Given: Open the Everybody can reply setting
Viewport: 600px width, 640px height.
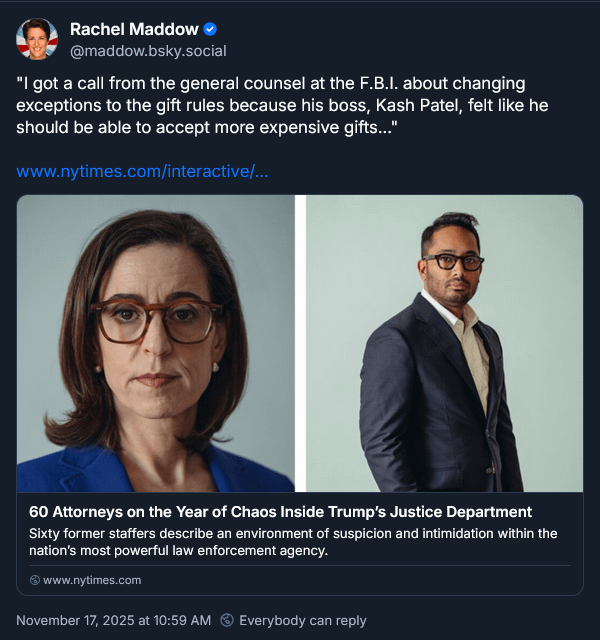Looking at the screenshot, I should [302, 621].
